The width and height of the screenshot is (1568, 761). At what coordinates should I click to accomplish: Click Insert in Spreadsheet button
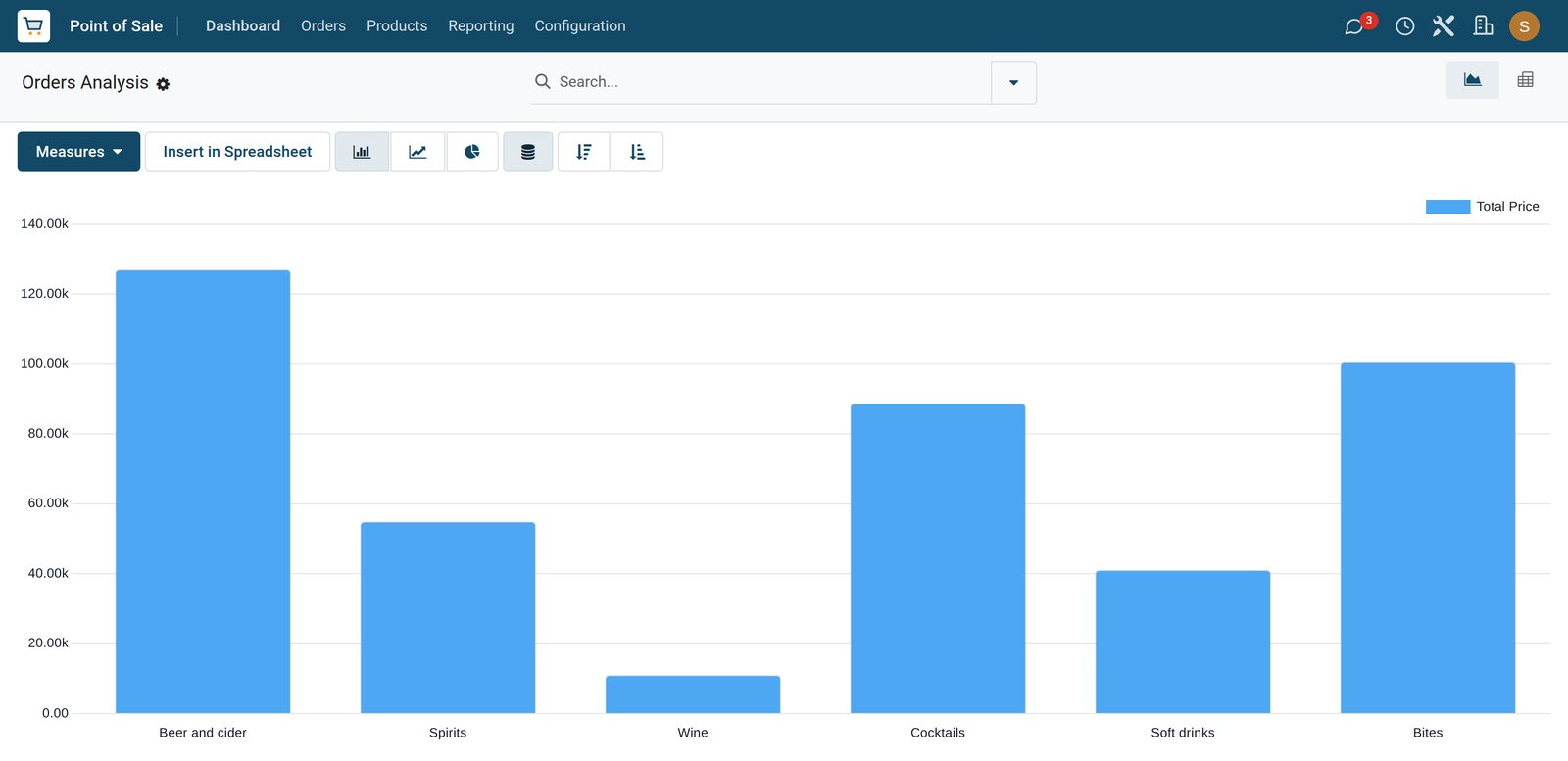pos(237,152)
